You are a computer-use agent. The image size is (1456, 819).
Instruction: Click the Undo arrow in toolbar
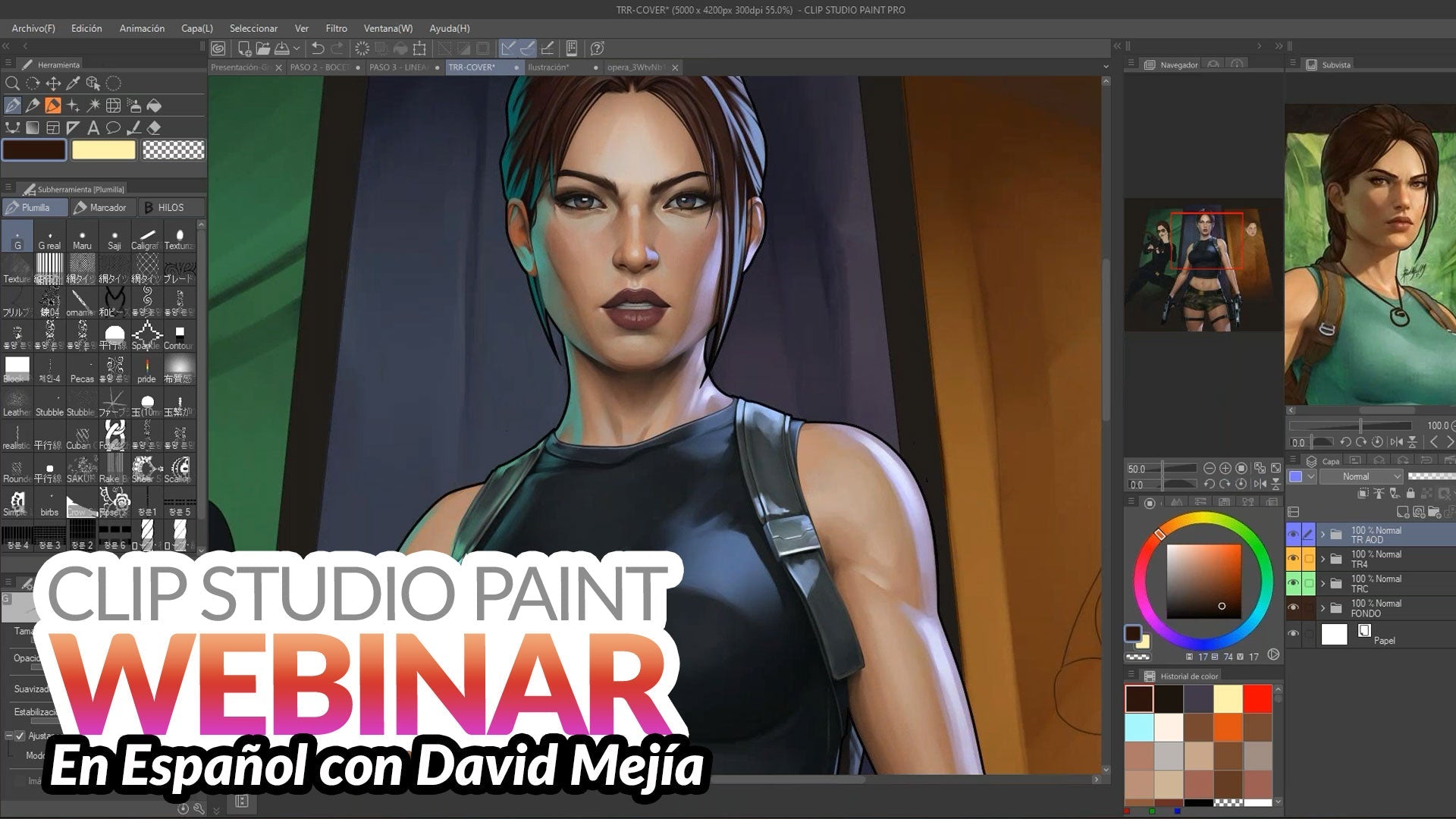[318, 49]
